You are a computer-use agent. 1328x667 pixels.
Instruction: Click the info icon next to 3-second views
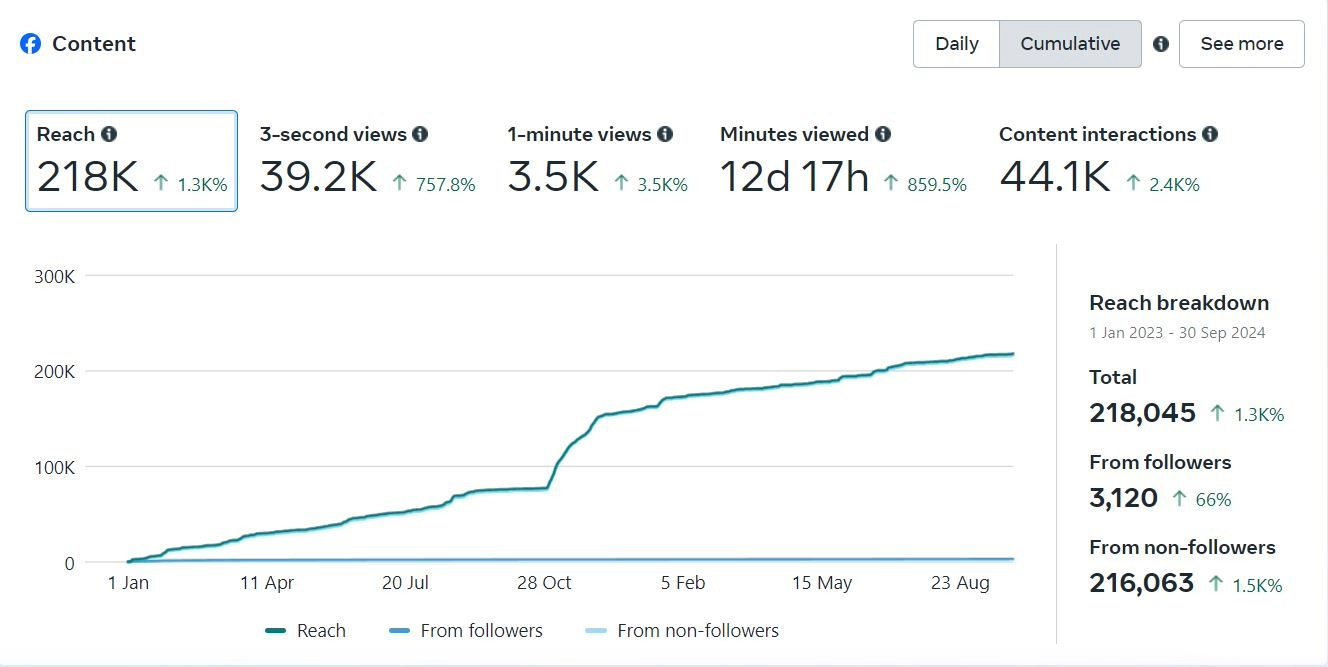click(420, 134)
